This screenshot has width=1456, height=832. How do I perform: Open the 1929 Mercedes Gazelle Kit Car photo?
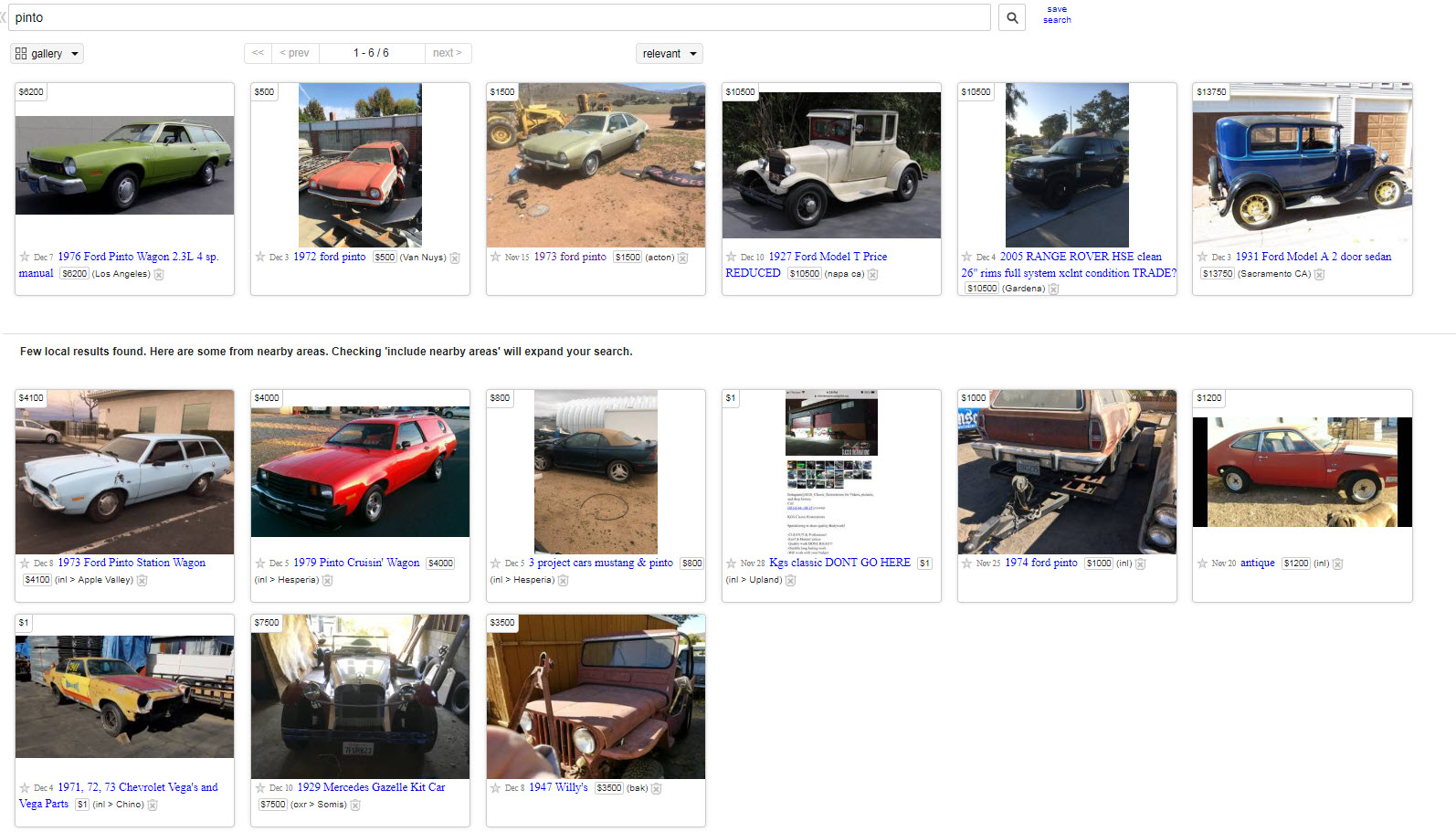click(360, 697)
